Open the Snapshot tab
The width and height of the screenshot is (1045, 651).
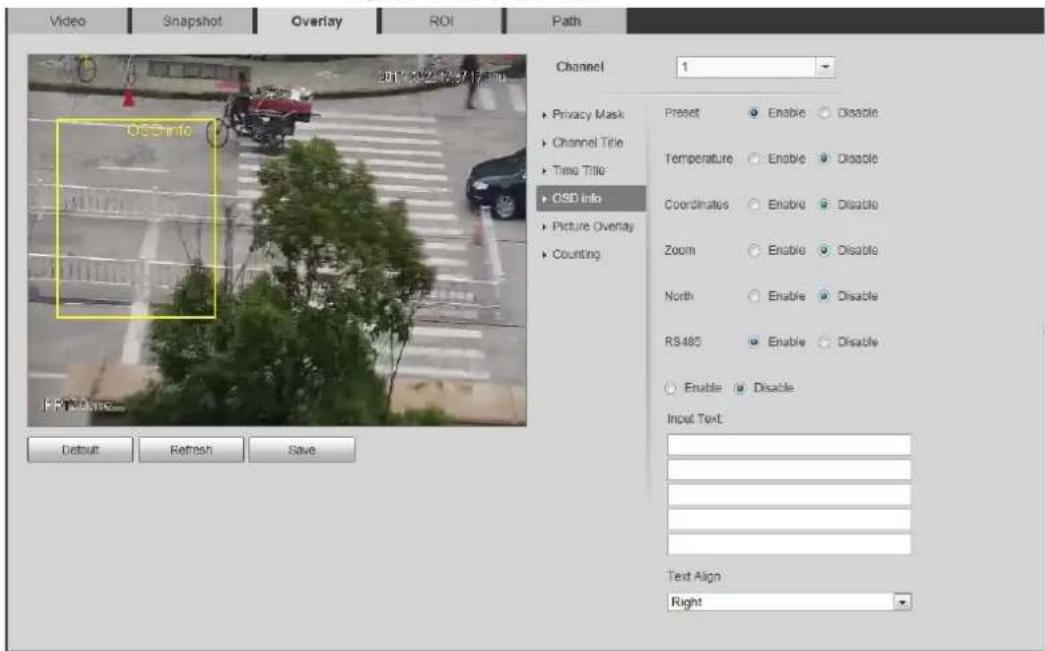192,21
